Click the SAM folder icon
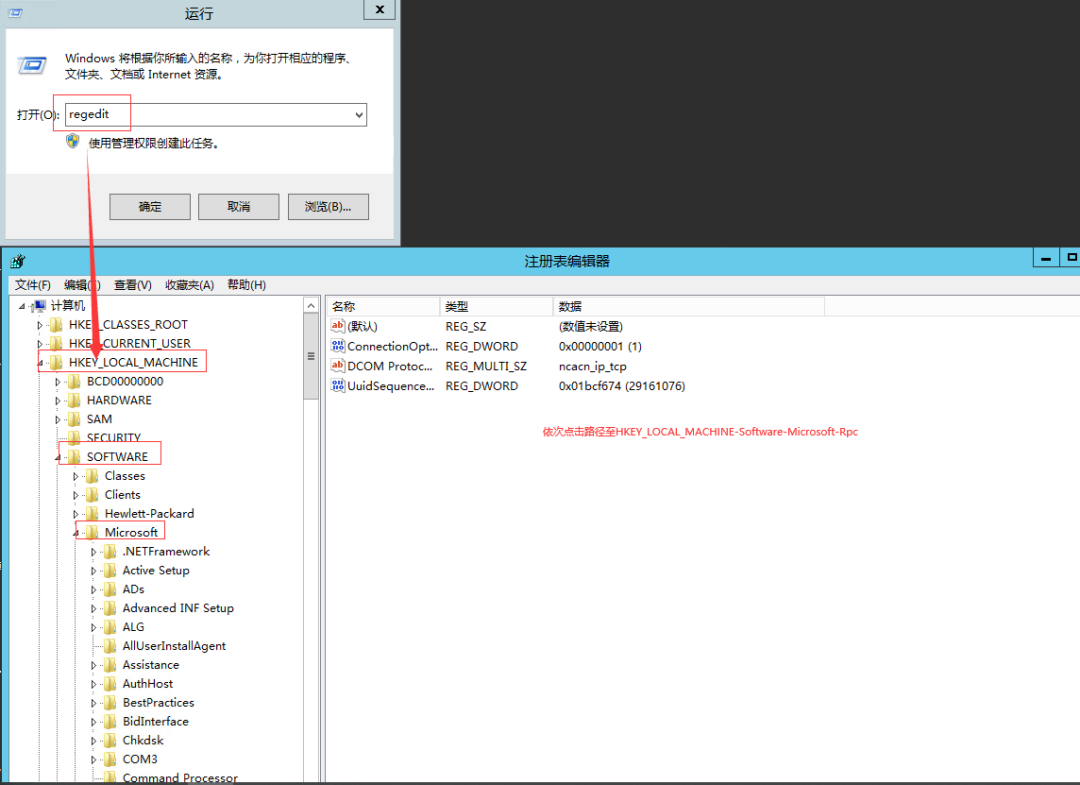Viewport: 1080px width, 785px height. coord(75,419)
